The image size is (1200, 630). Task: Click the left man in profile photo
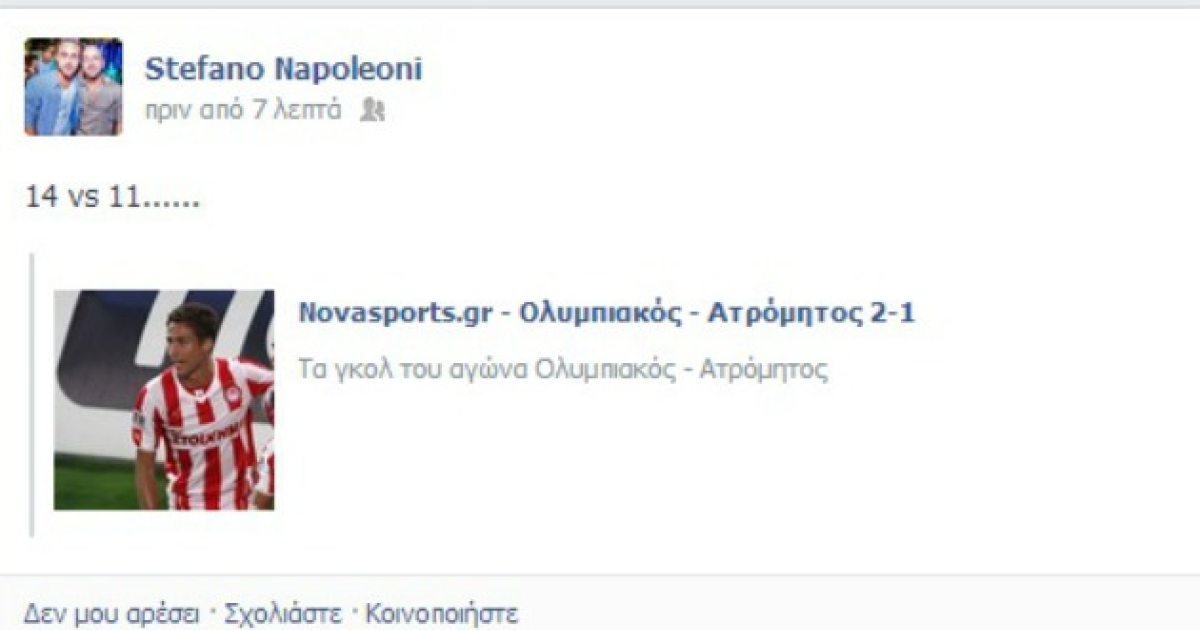click(52, 90)
